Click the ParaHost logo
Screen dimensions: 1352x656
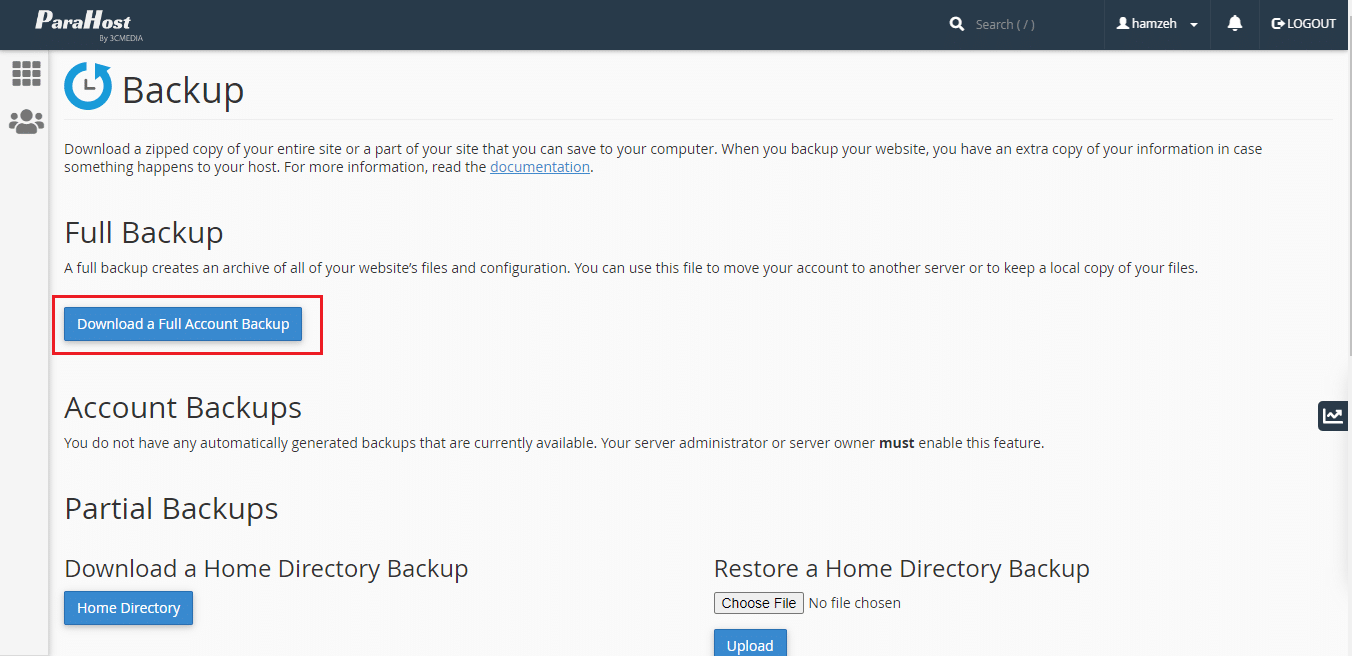coord(83,25)
